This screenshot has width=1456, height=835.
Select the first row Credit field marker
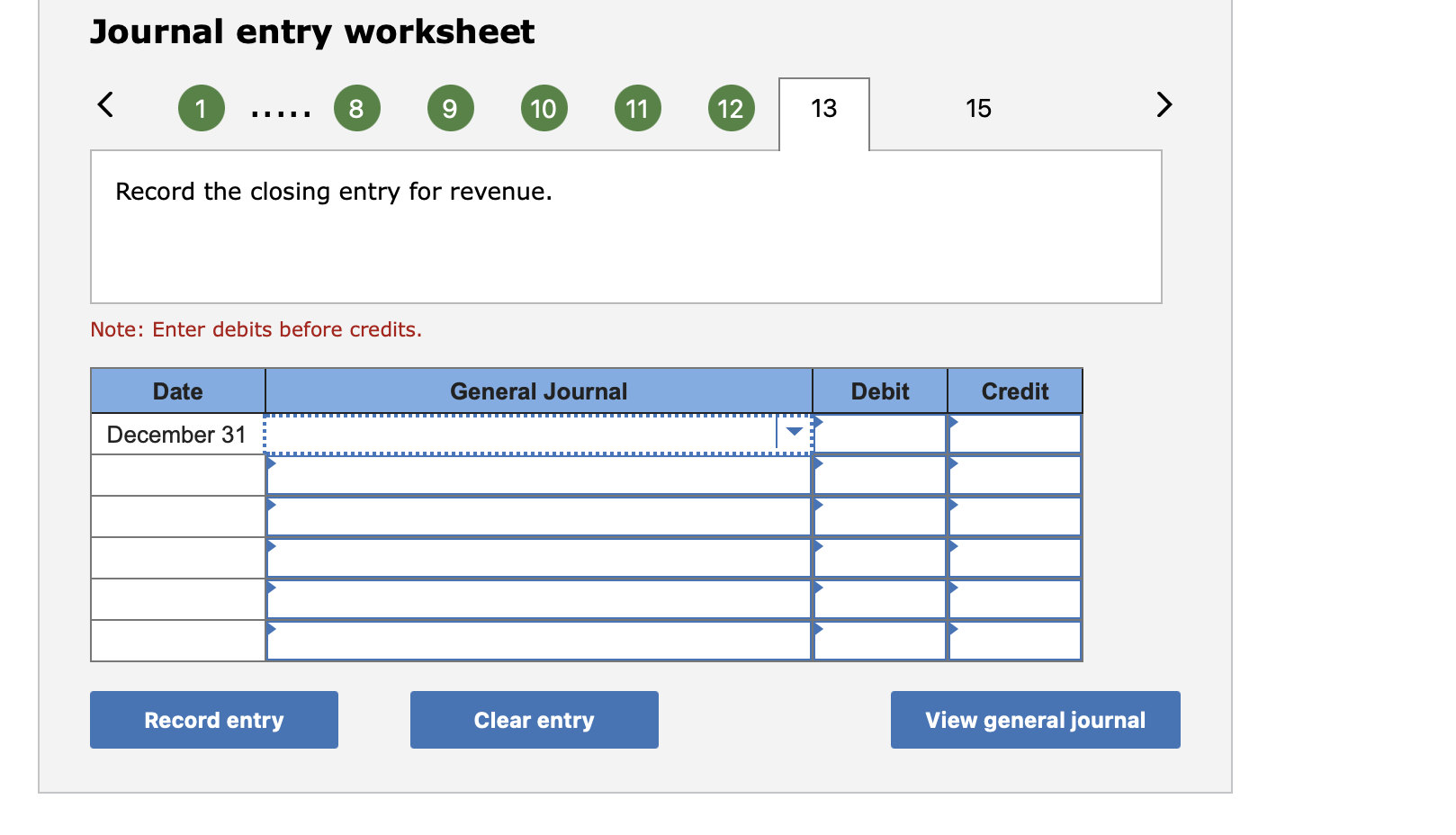(x=953, y=421)
